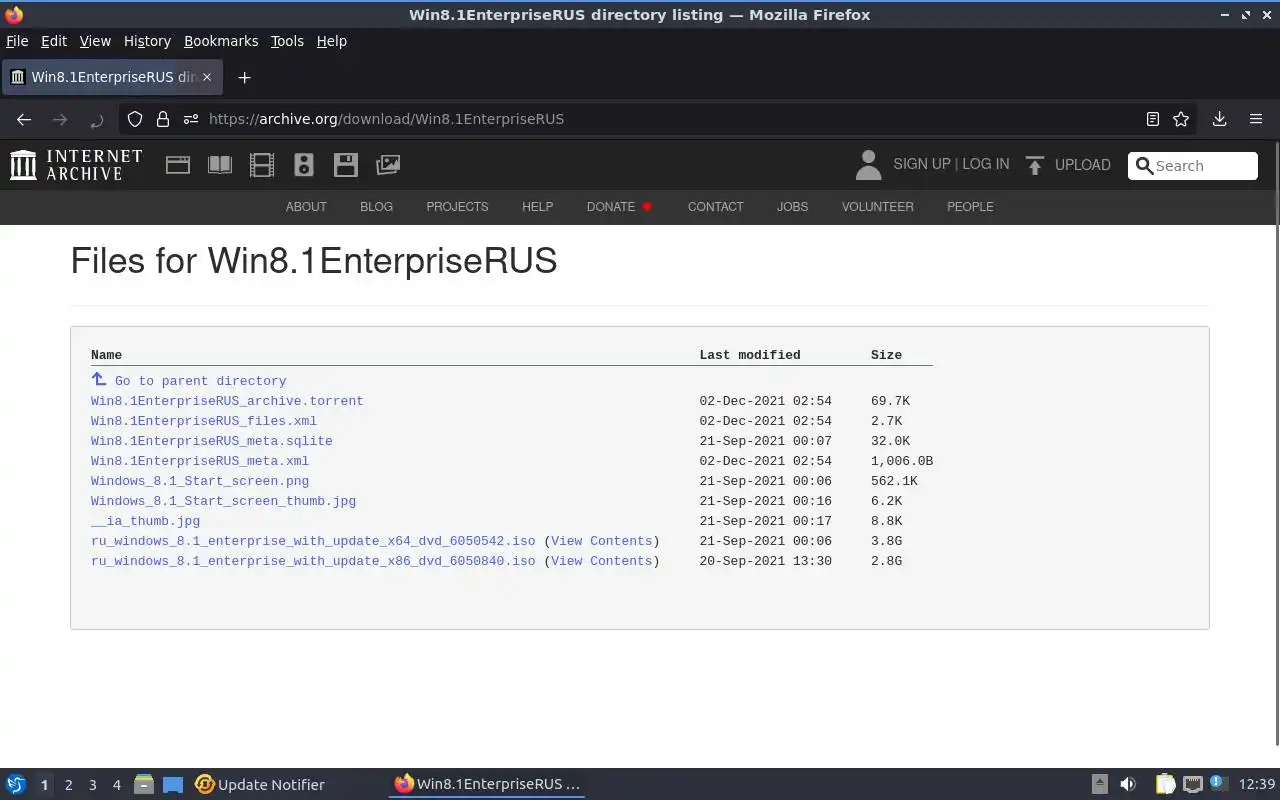Open Update Notifier in the taskbar
1280x800 pixels.
tap(260, 785)
